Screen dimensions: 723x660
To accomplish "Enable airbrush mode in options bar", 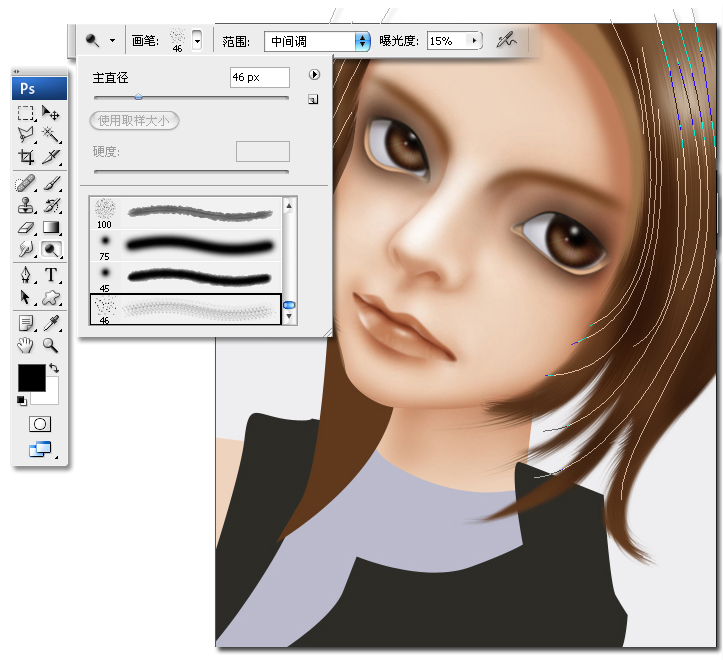I will coord(506,41).
